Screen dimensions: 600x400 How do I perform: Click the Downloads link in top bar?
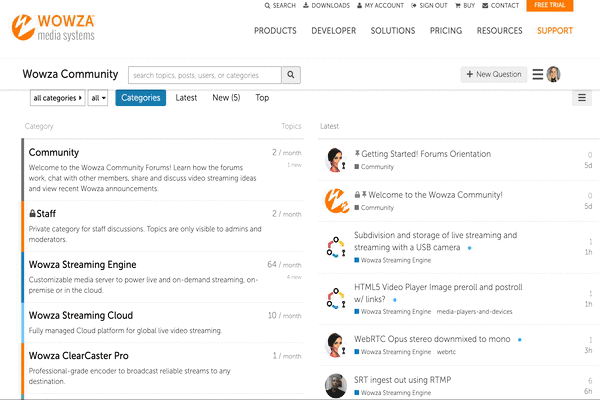coord(326,6)
